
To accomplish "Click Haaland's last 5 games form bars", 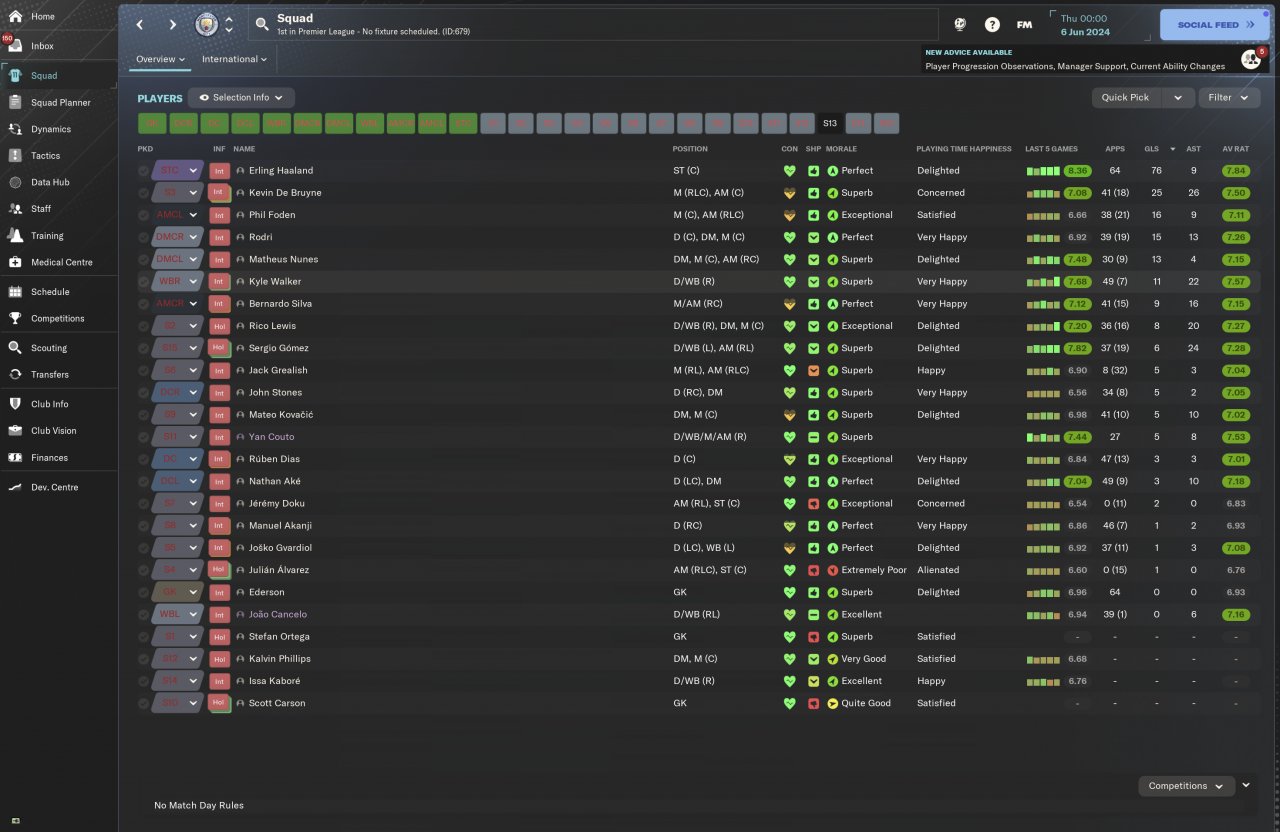I will (x=1042, y=171).
